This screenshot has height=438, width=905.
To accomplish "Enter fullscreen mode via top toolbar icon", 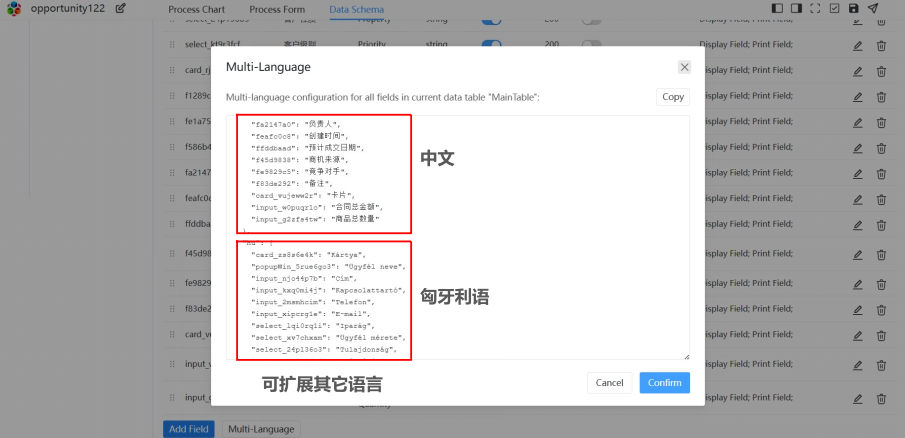I will [816, 9].
